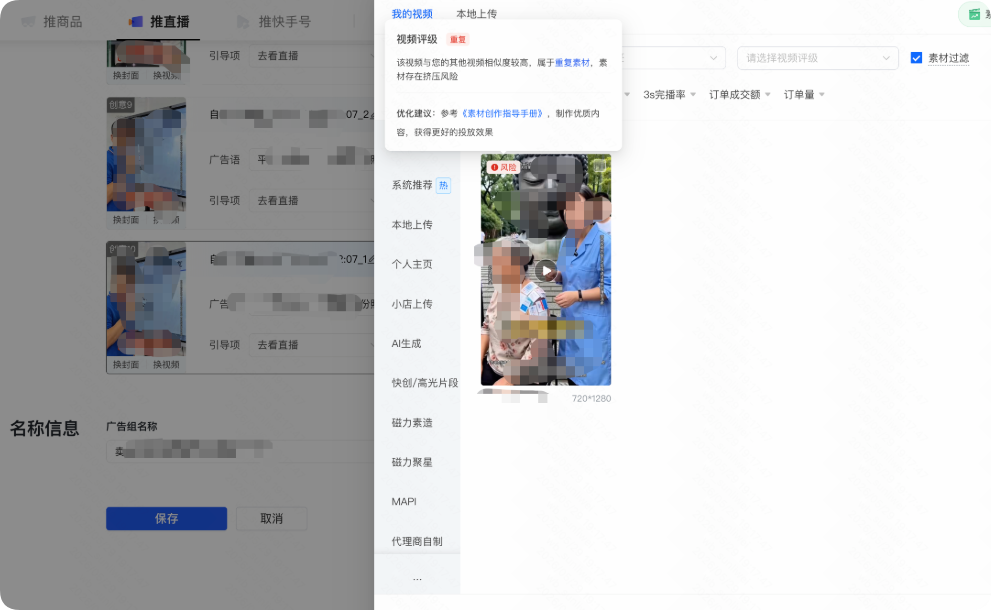The height and width of the screenshot is (610, 991).
Task: Click the 推快手号 play icon
Action: click(243, 22)
